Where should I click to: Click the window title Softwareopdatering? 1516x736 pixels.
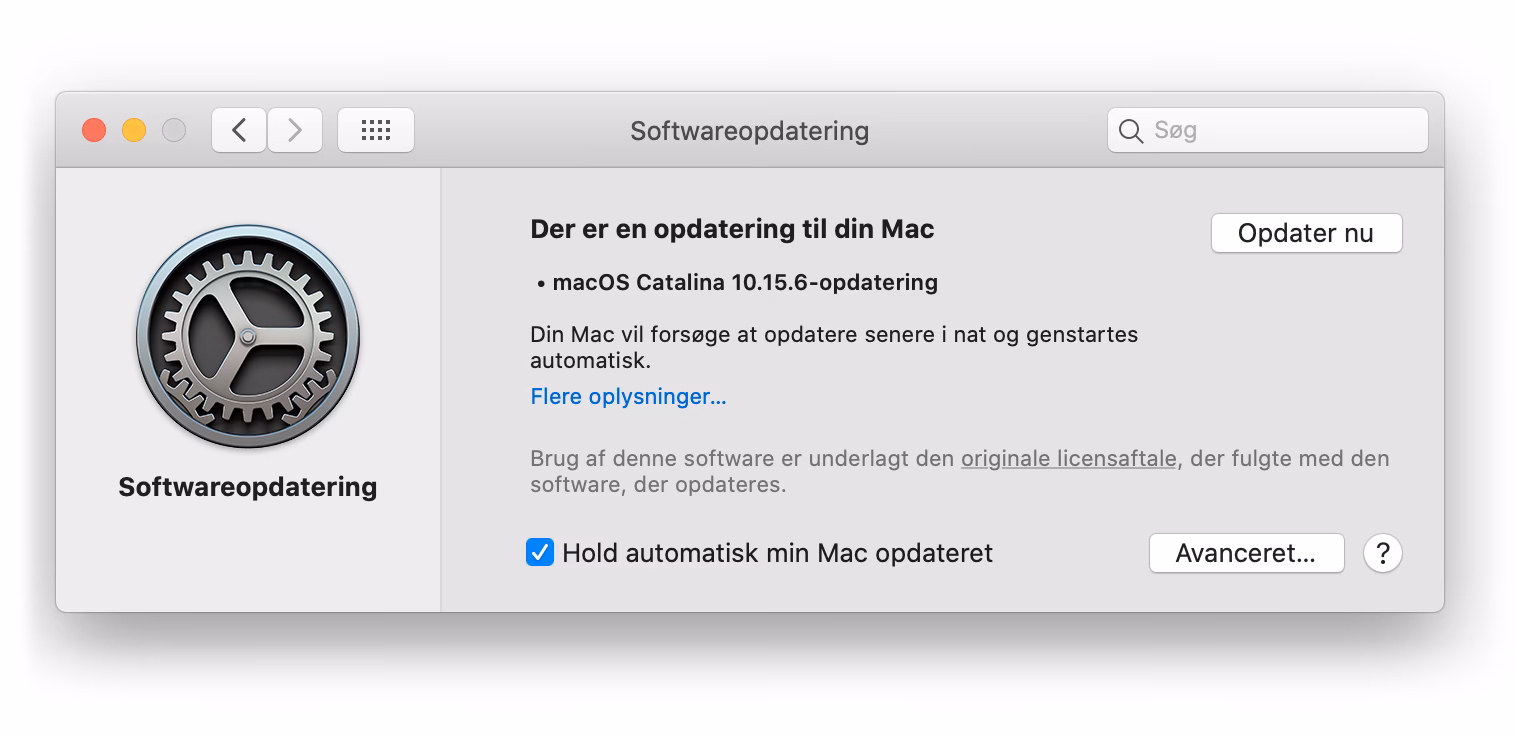click(x=749, y=131)
